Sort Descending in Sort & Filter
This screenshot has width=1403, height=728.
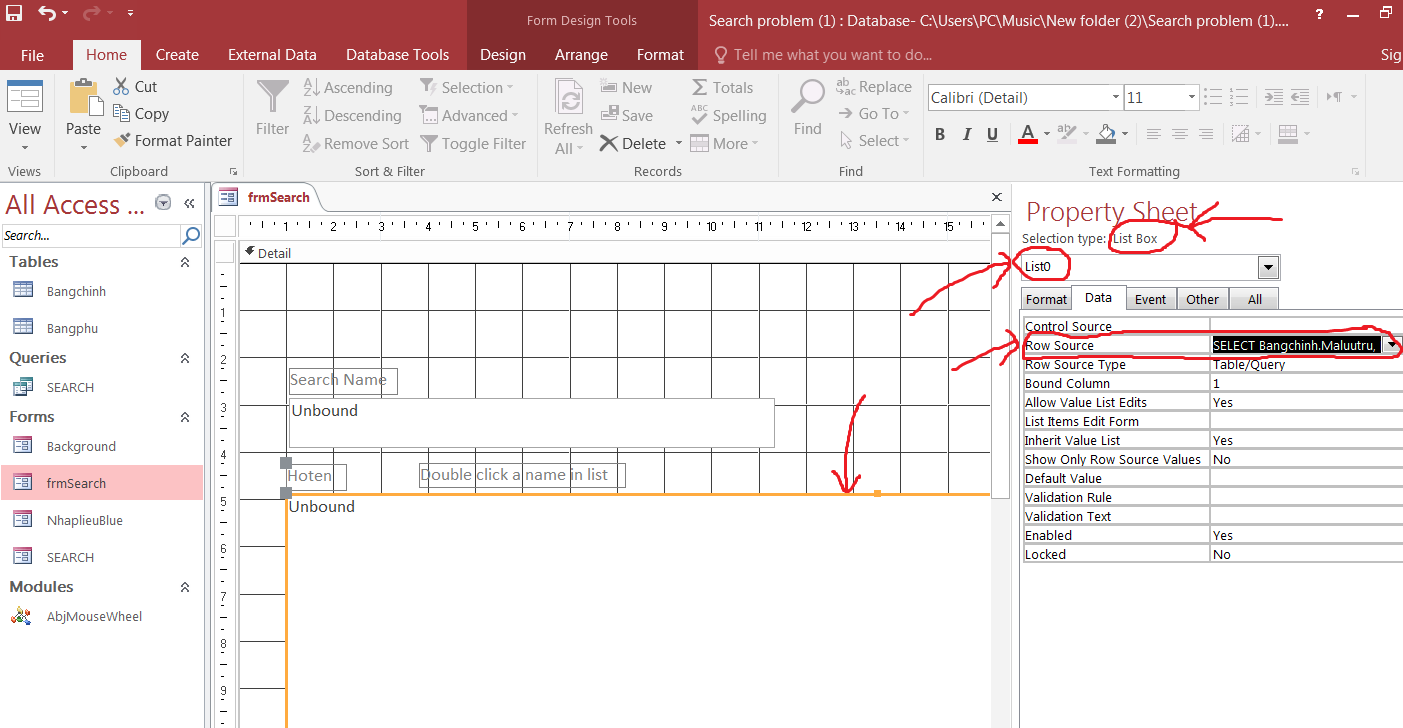[352, 116]
